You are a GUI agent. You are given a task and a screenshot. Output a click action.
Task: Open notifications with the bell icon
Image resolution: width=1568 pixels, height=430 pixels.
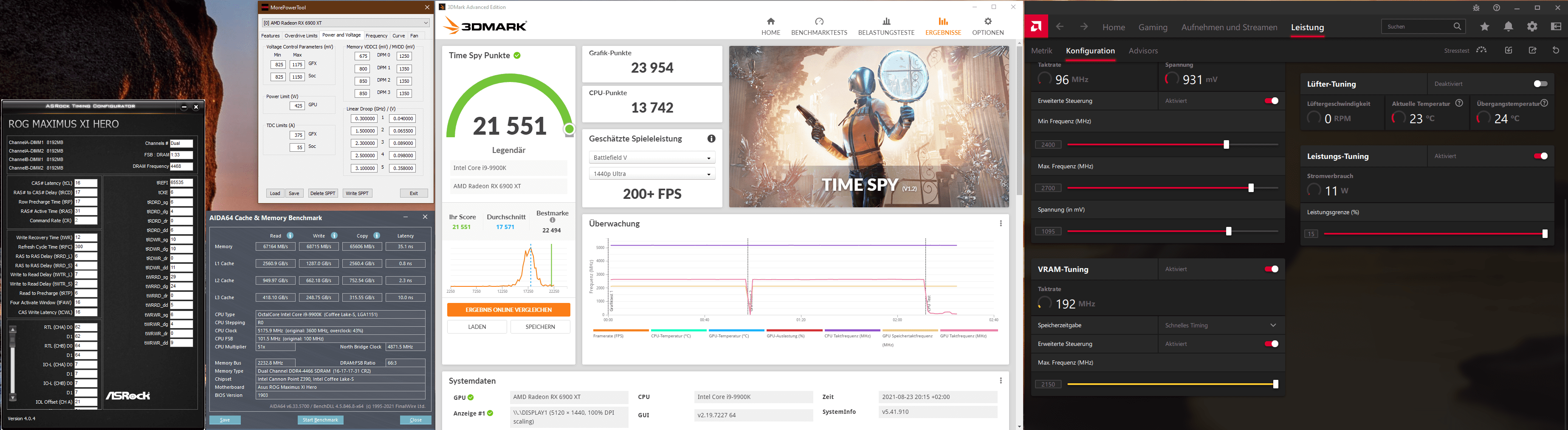click(1509, 26)
